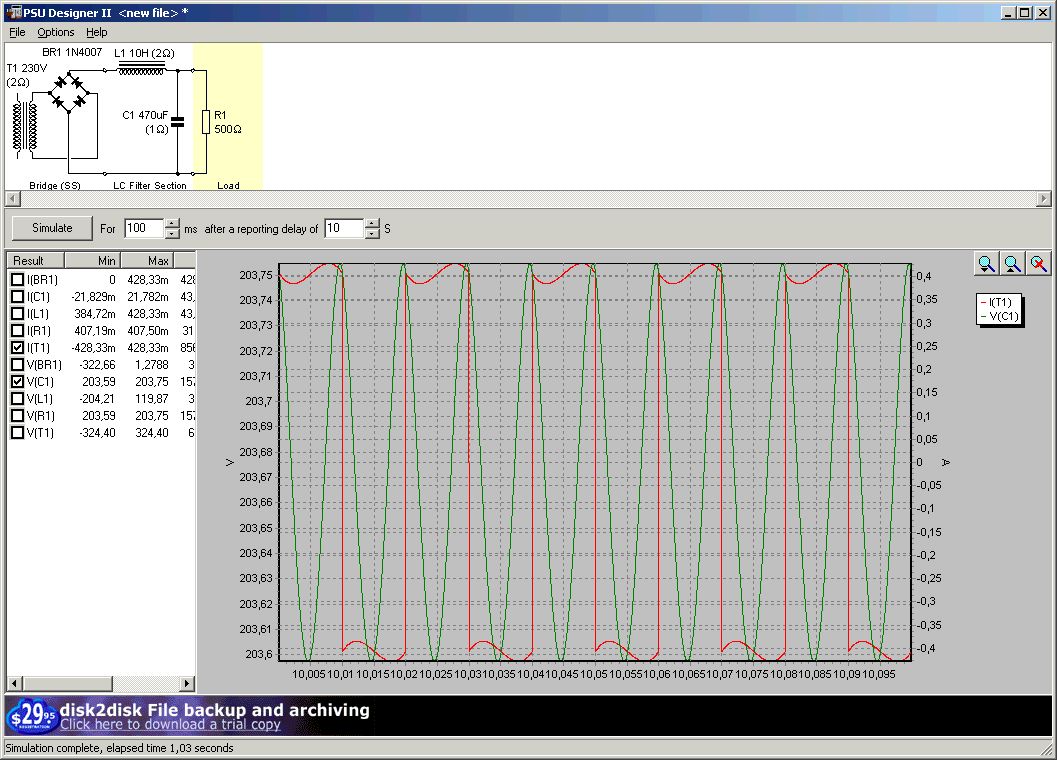Disable the I(T1) result trace checkbox
The image size is (1057, 760).
[x=17, y=348]
